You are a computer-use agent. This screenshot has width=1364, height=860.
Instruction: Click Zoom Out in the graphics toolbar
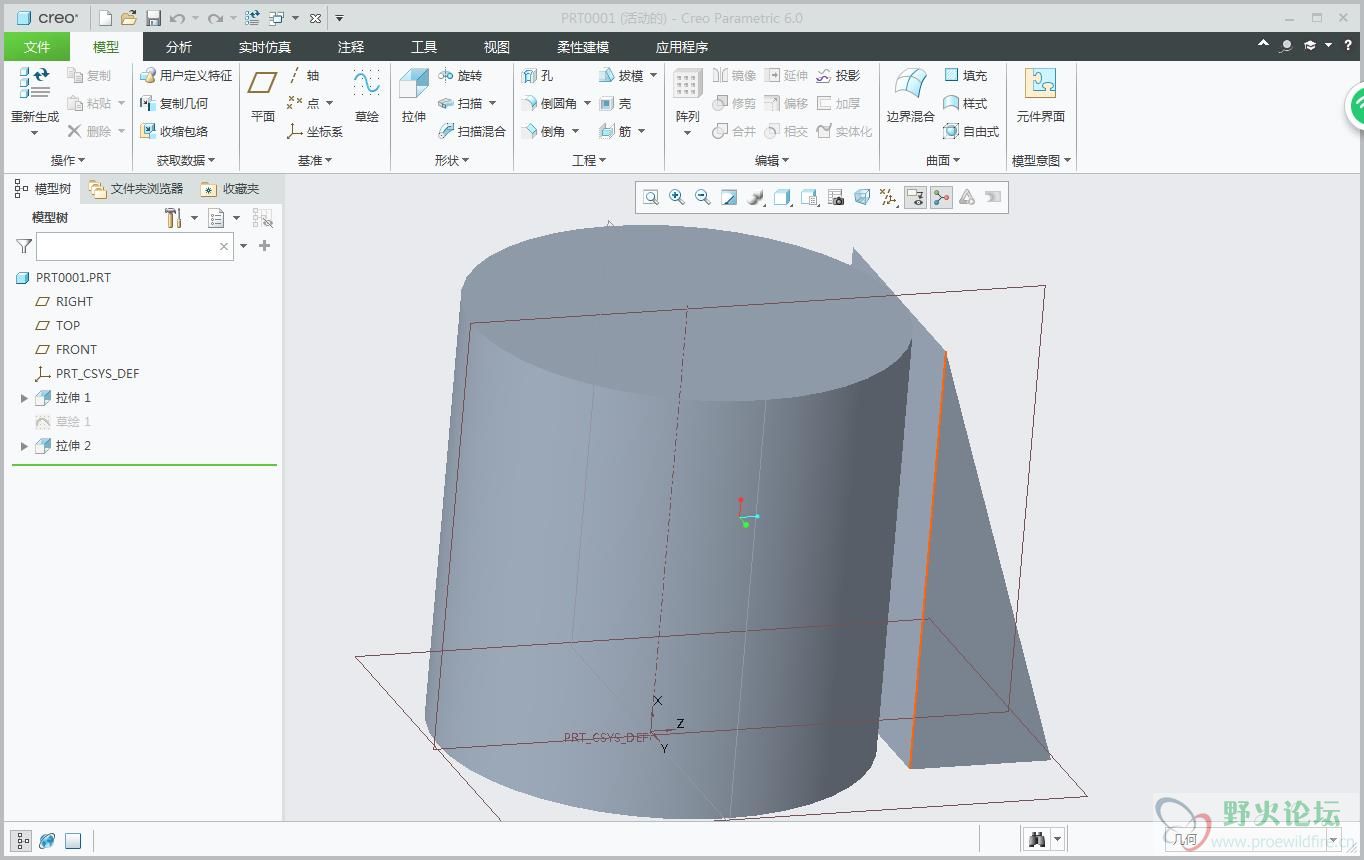pos(703,198)
